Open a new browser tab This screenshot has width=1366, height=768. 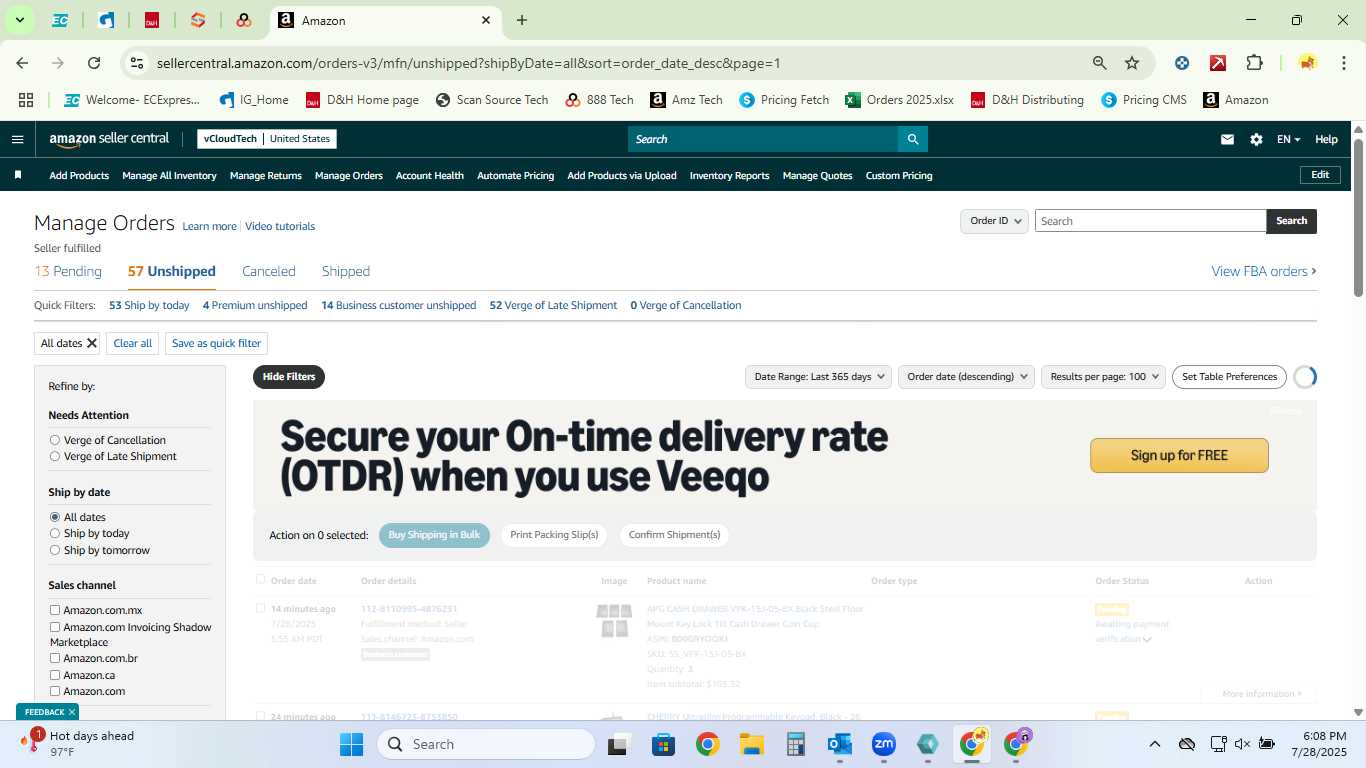tap(522, 20)
